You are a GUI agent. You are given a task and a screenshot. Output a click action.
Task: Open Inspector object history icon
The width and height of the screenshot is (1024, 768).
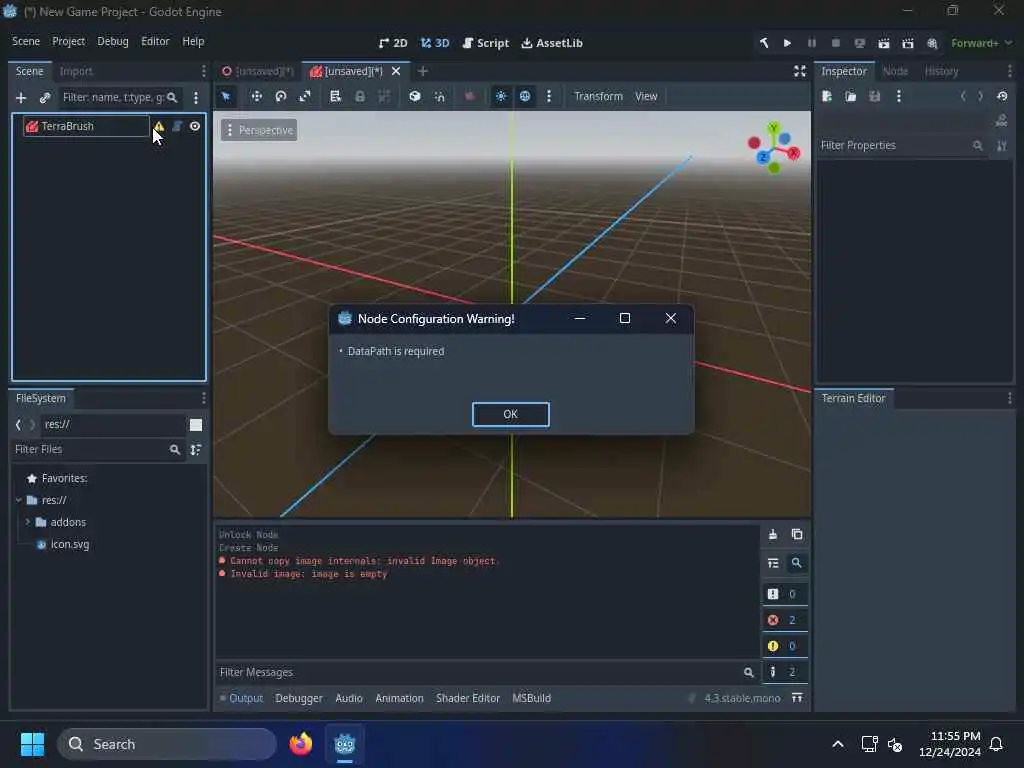tap(1002, 96)
